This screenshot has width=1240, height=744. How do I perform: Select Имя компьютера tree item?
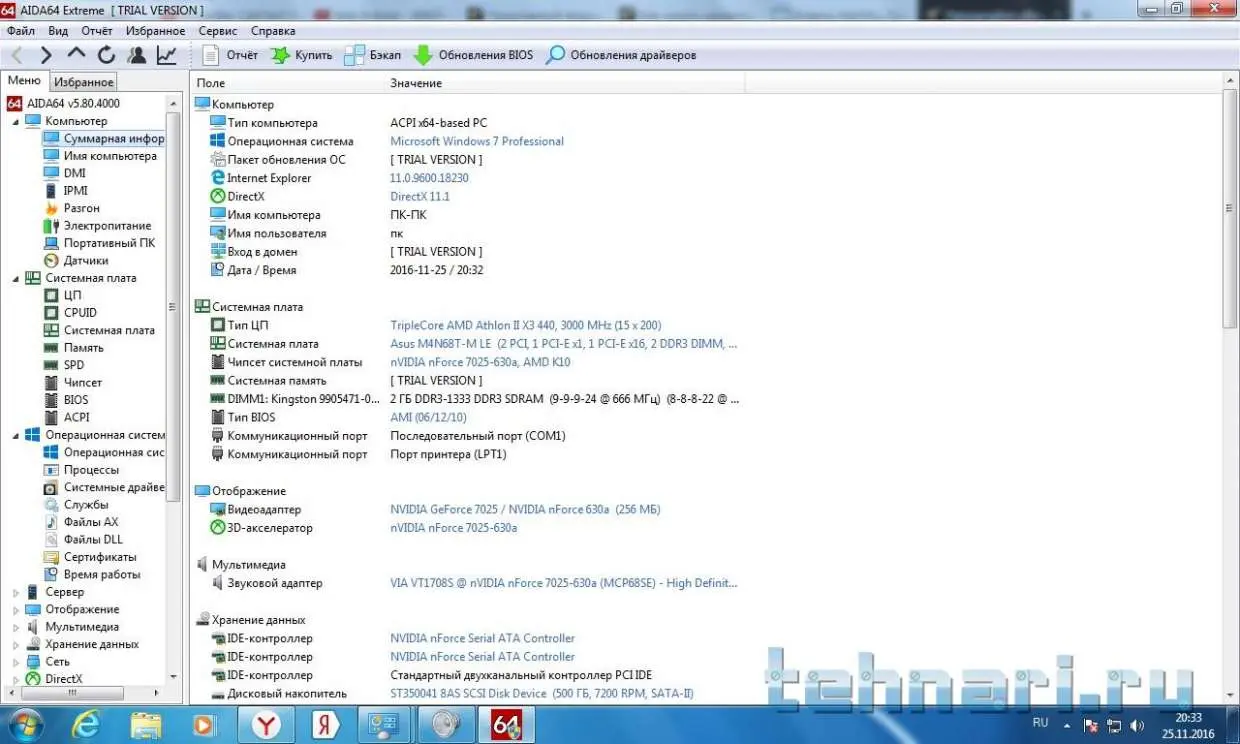[100, 156]
